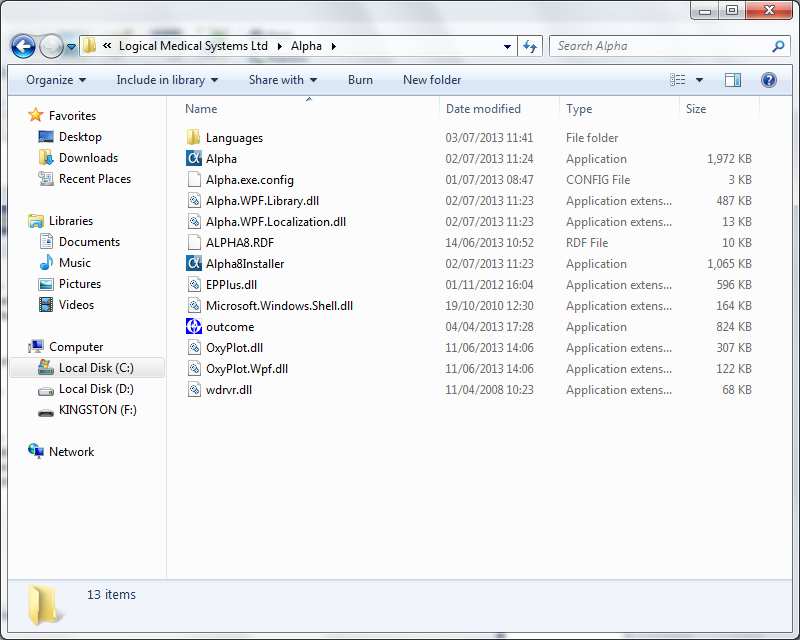Screen dimensions: 800x640
Task: Expand arrow after Logical Medical Systems Ltd
Action: (x=280, y=46)
